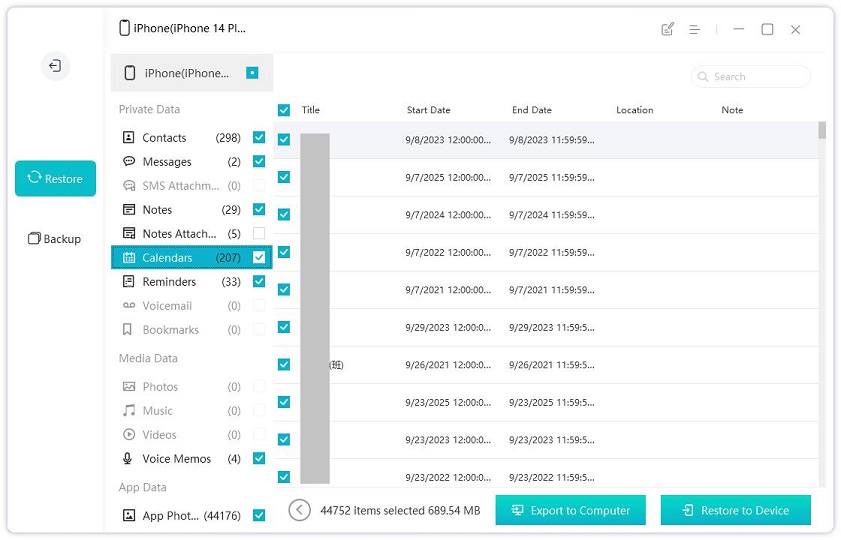Screen dimensions: 841x540
Task: Click the Search input field
Action: (x=755, y=76)
